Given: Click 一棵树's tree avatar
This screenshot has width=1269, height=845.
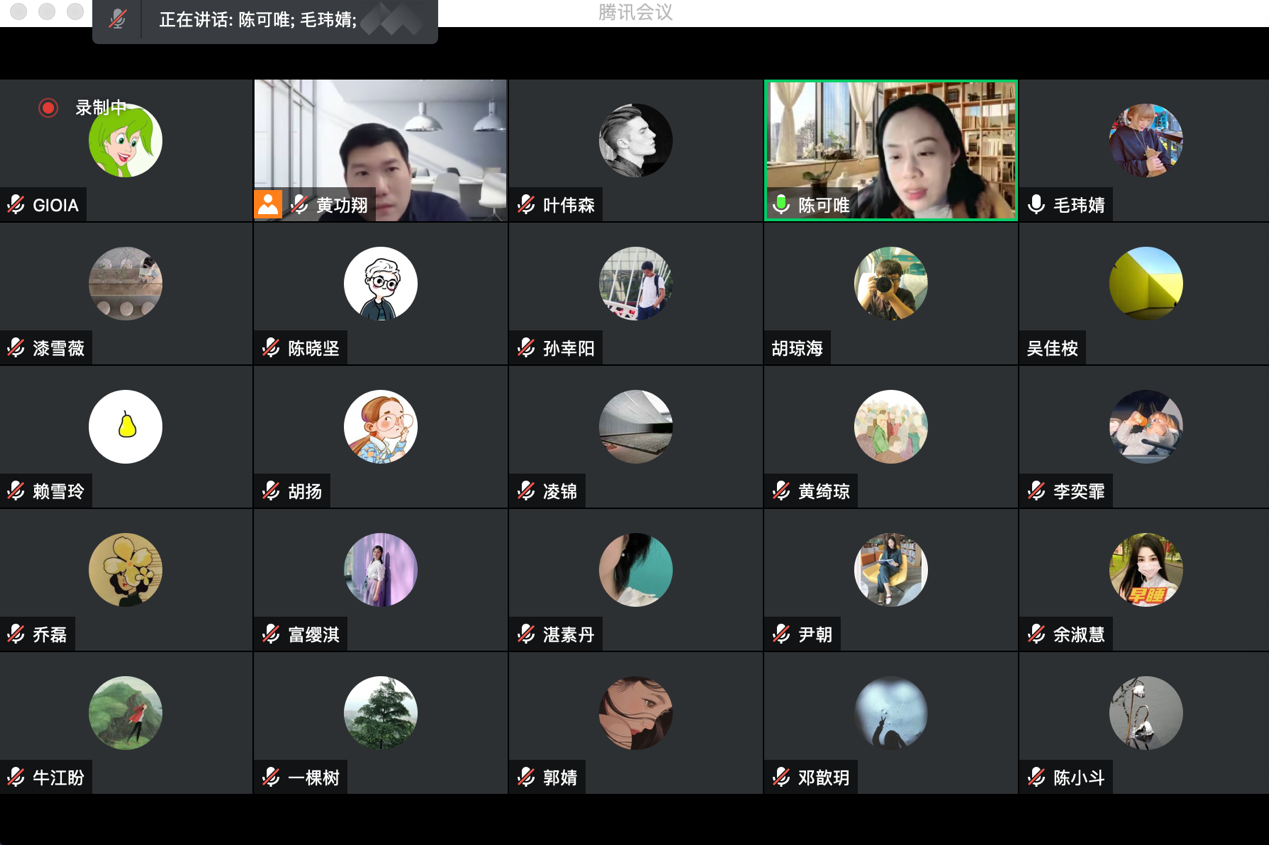Looking at the screenshot, I should click(x=380, y=713).
